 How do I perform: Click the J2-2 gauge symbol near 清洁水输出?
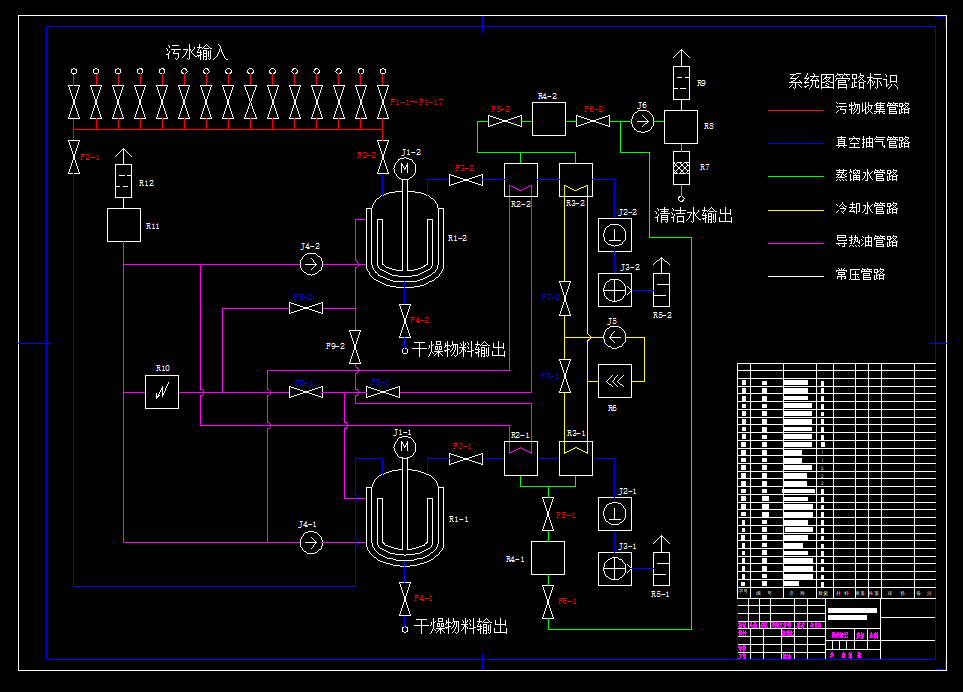coord(613,234)
